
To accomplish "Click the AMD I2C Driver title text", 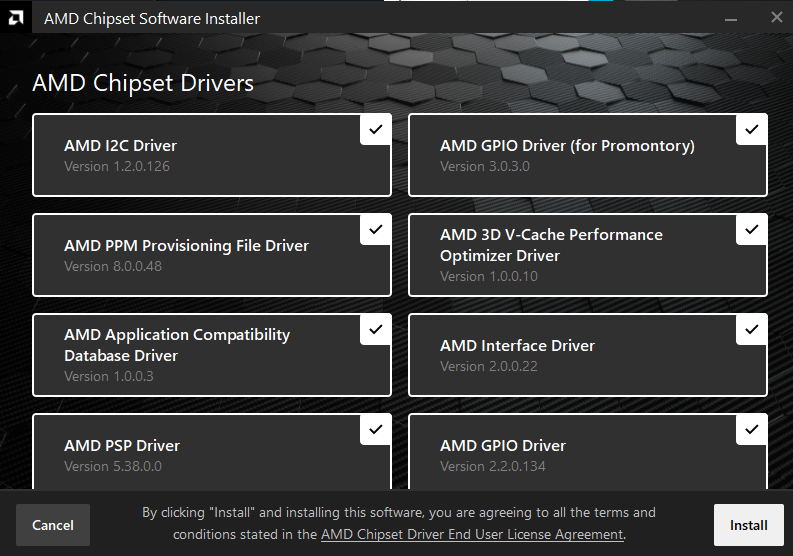I will 120,146.
